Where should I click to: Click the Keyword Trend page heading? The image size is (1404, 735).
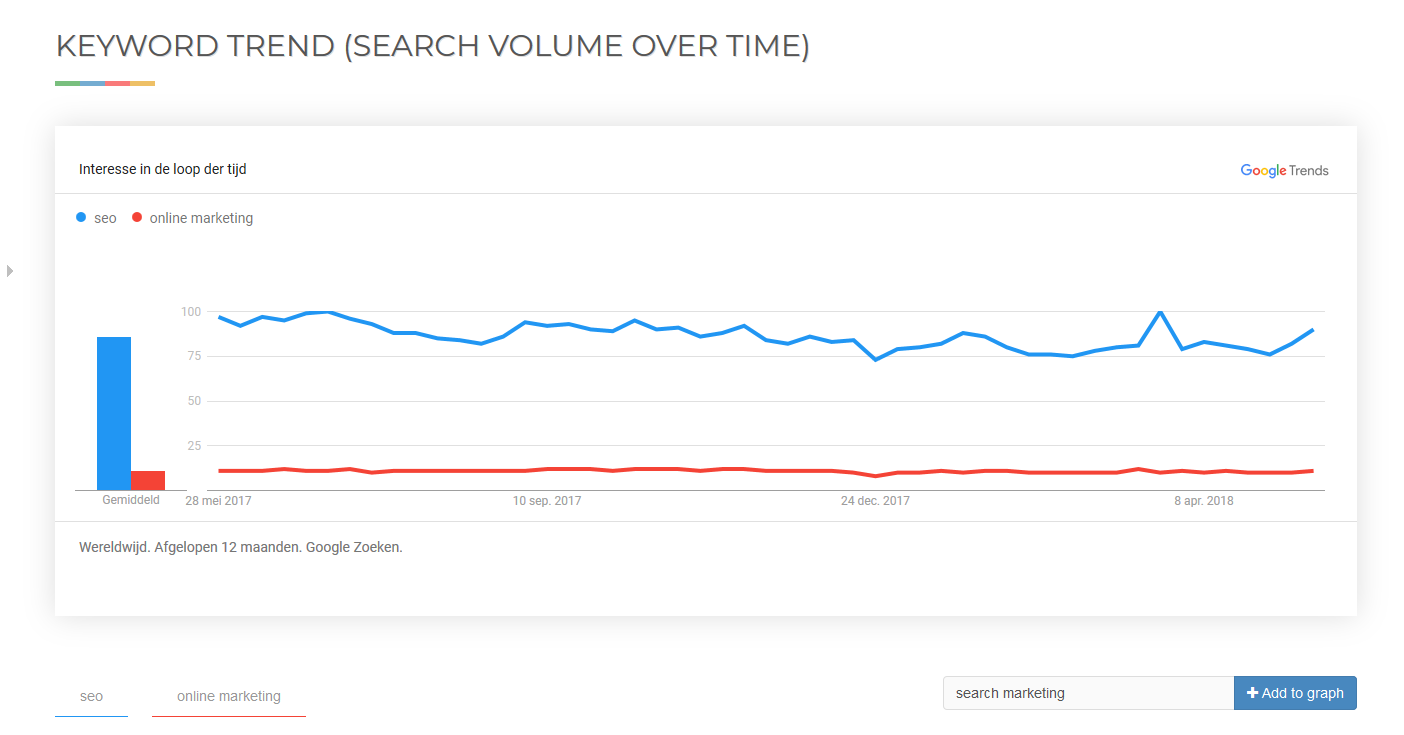pyautogui.click(x=432, y=46)
